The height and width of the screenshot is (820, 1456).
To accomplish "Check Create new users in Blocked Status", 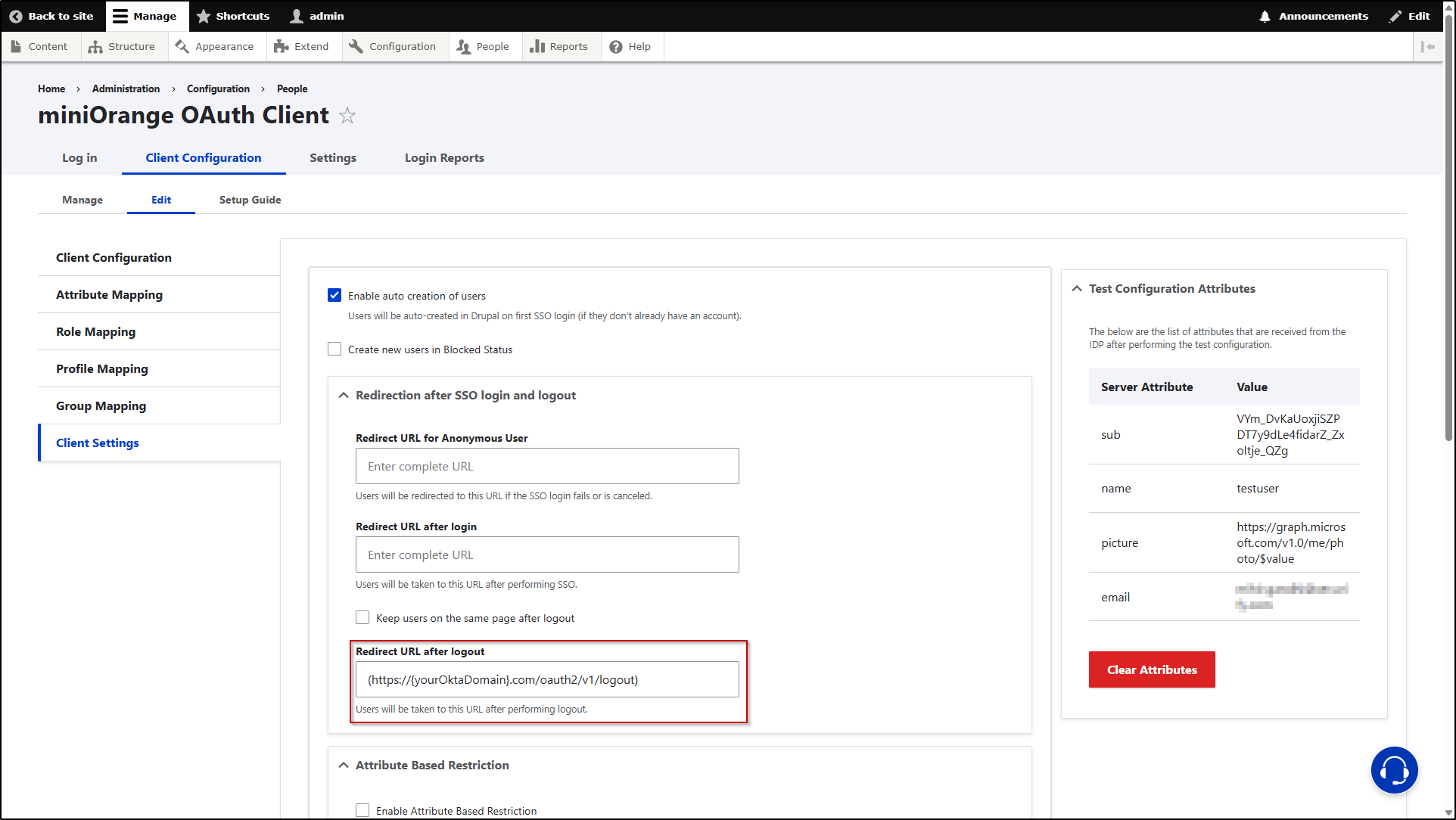I will 334,349.
